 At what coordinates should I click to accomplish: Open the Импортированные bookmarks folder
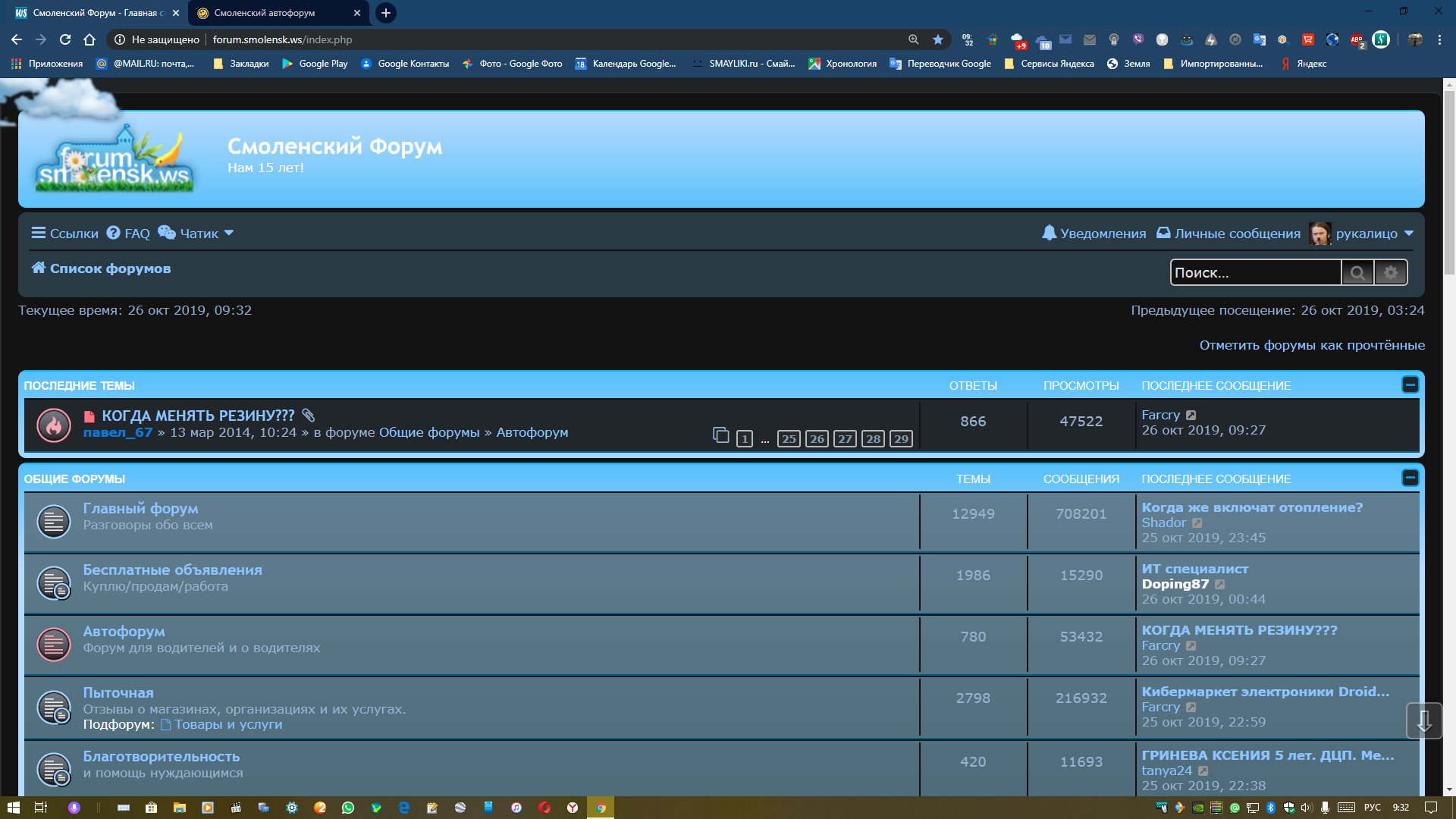(1213, 64)
